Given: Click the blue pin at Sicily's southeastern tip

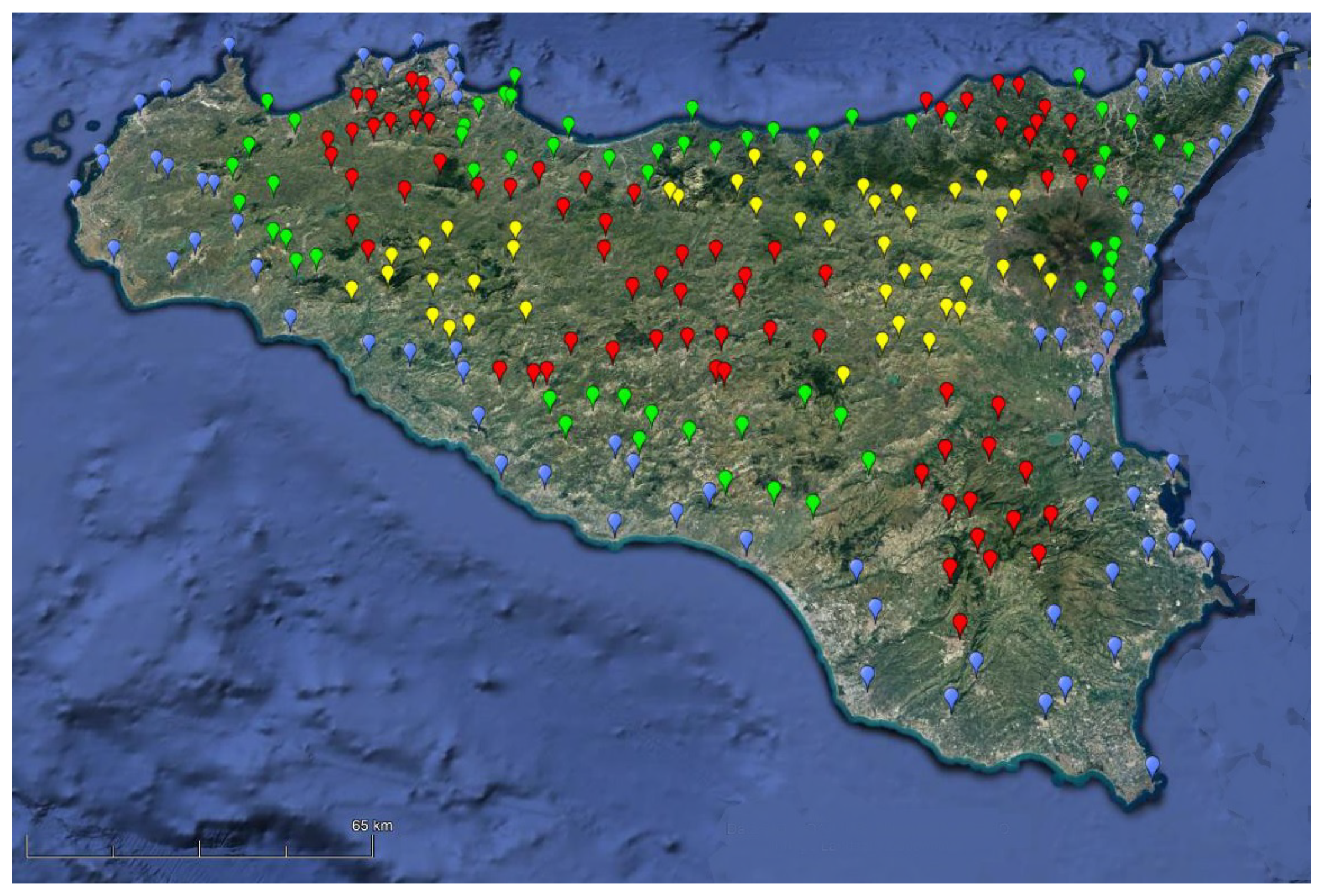Looking at the screenshot, I should click(x=1152, y=765).
